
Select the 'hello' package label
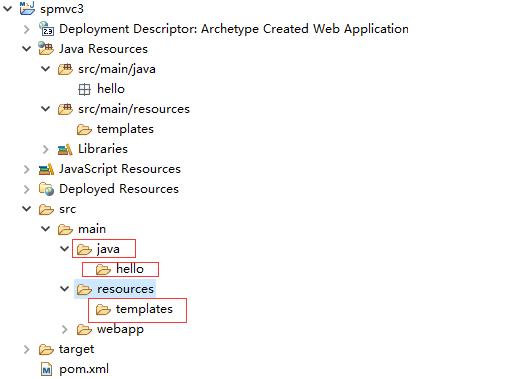tap(111, 89)
